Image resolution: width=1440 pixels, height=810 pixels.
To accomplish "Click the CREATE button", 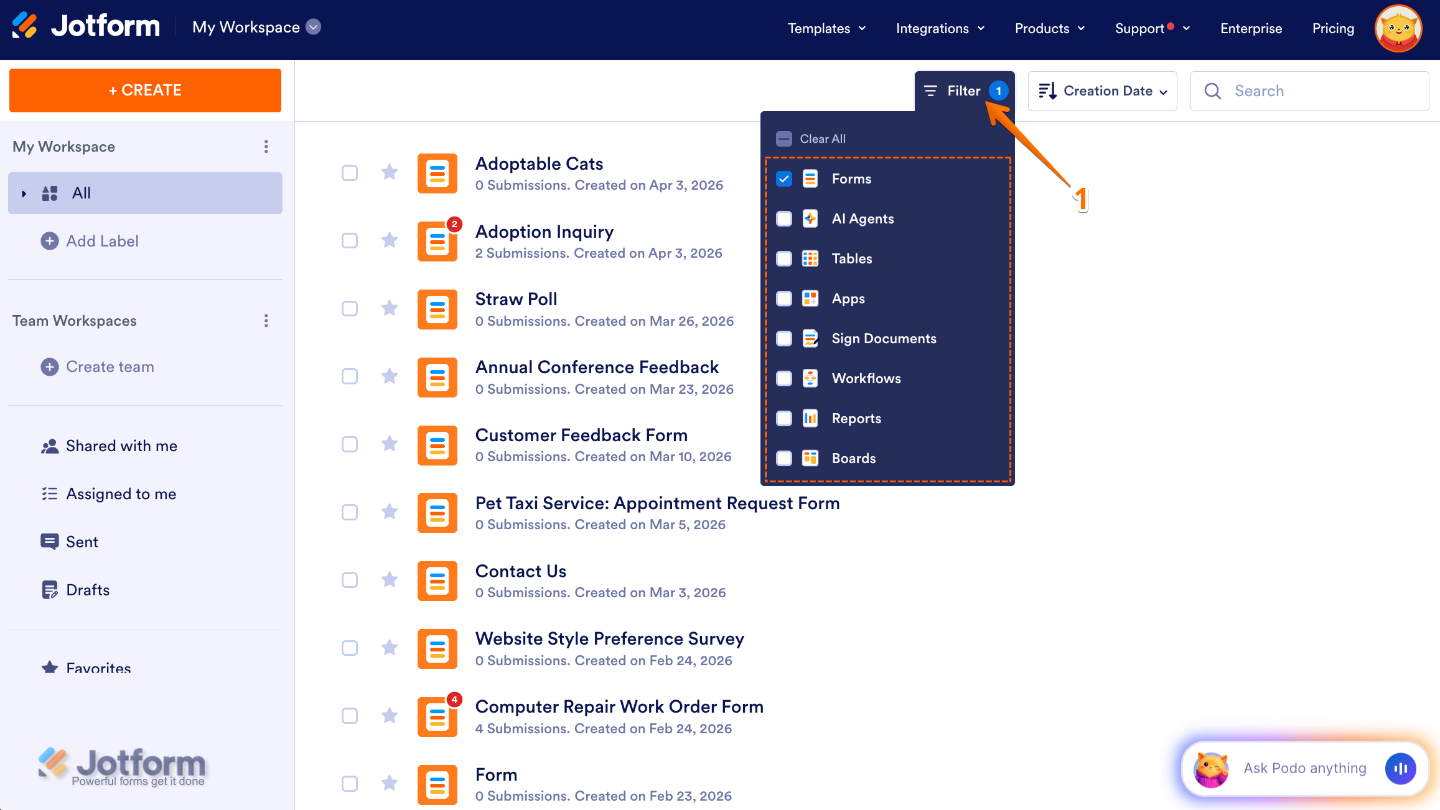I will coord(144,90).
